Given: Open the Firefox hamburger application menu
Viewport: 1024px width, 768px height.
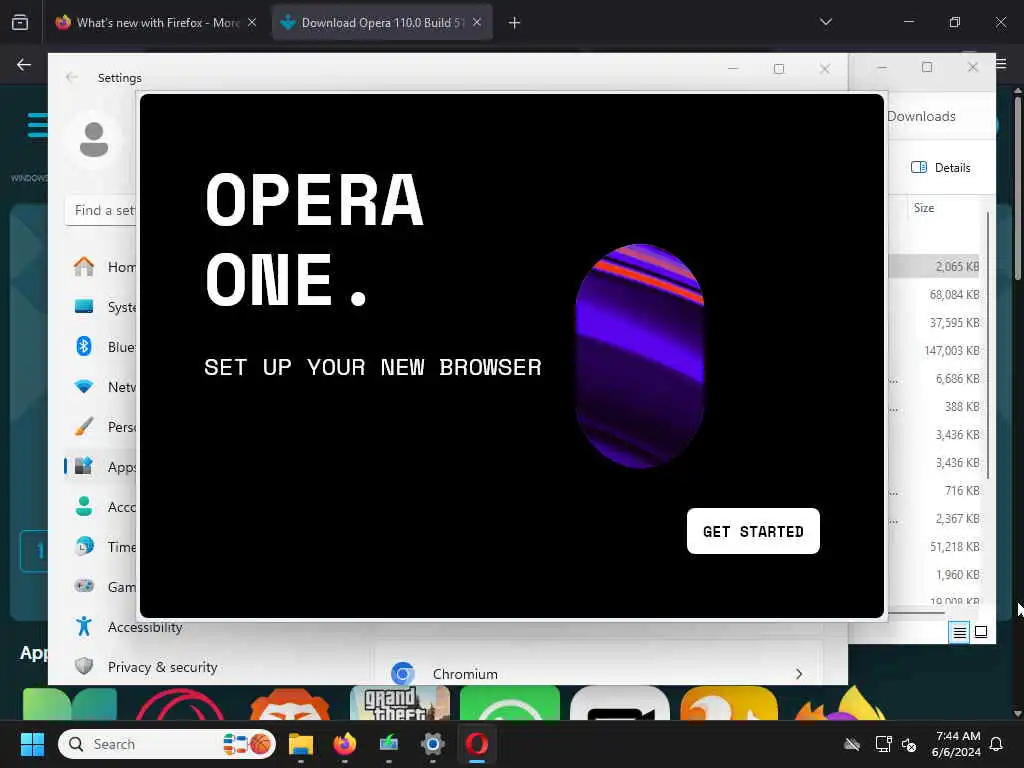Looking at the screenshot, I should click(x=1002, y=63).
